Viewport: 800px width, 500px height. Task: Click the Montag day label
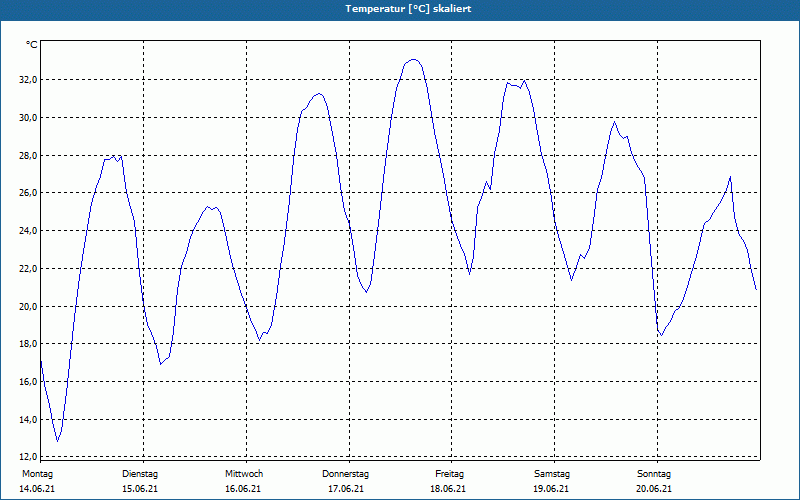point(37,474)
